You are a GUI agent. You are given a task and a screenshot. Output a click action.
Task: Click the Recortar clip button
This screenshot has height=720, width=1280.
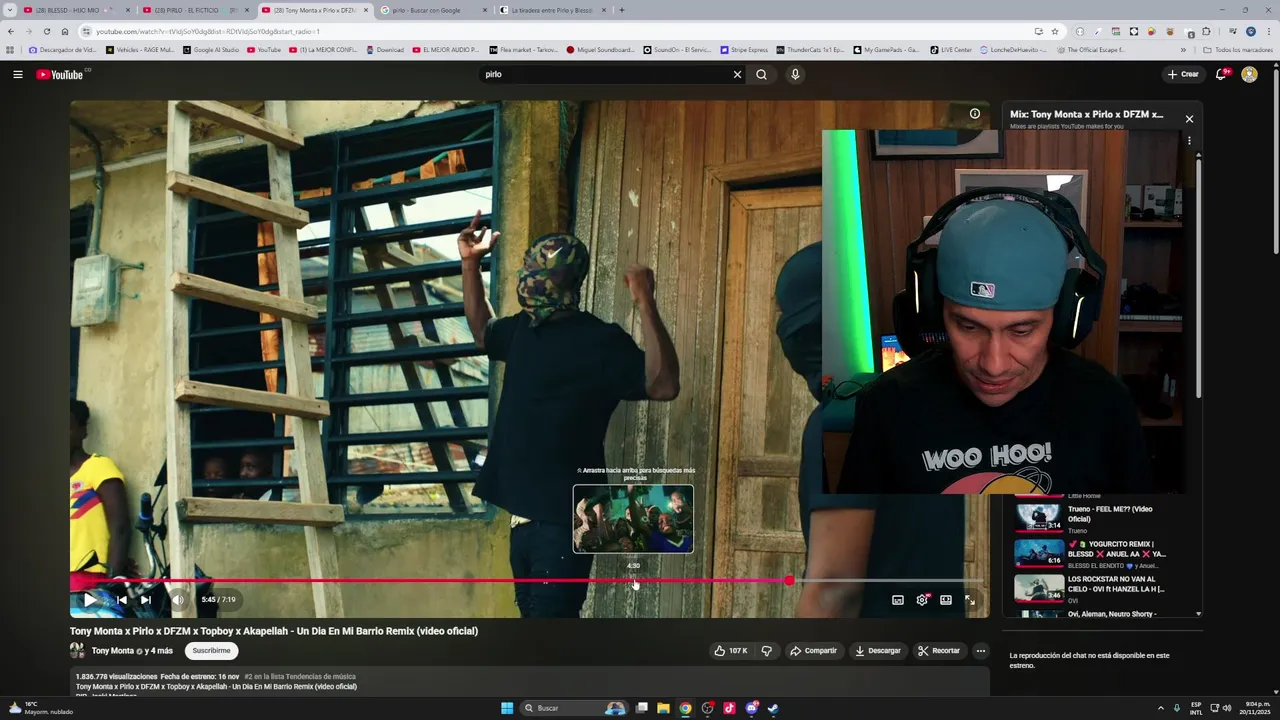pyautogui.click(x=939, y=651)
